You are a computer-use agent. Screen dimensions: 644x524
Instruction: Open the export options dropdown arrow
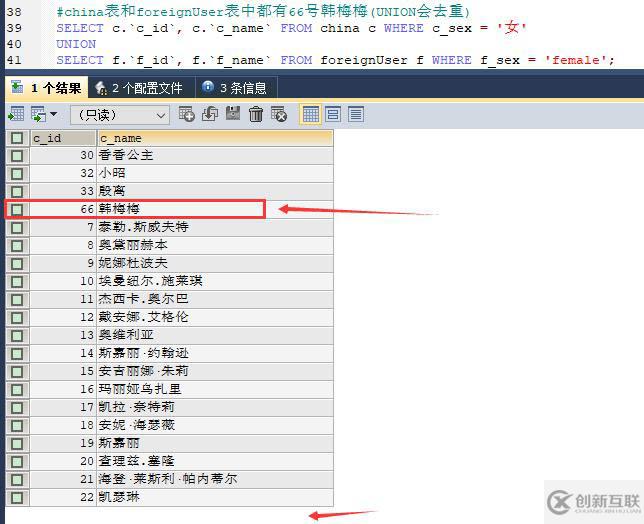tap(54, 114)
